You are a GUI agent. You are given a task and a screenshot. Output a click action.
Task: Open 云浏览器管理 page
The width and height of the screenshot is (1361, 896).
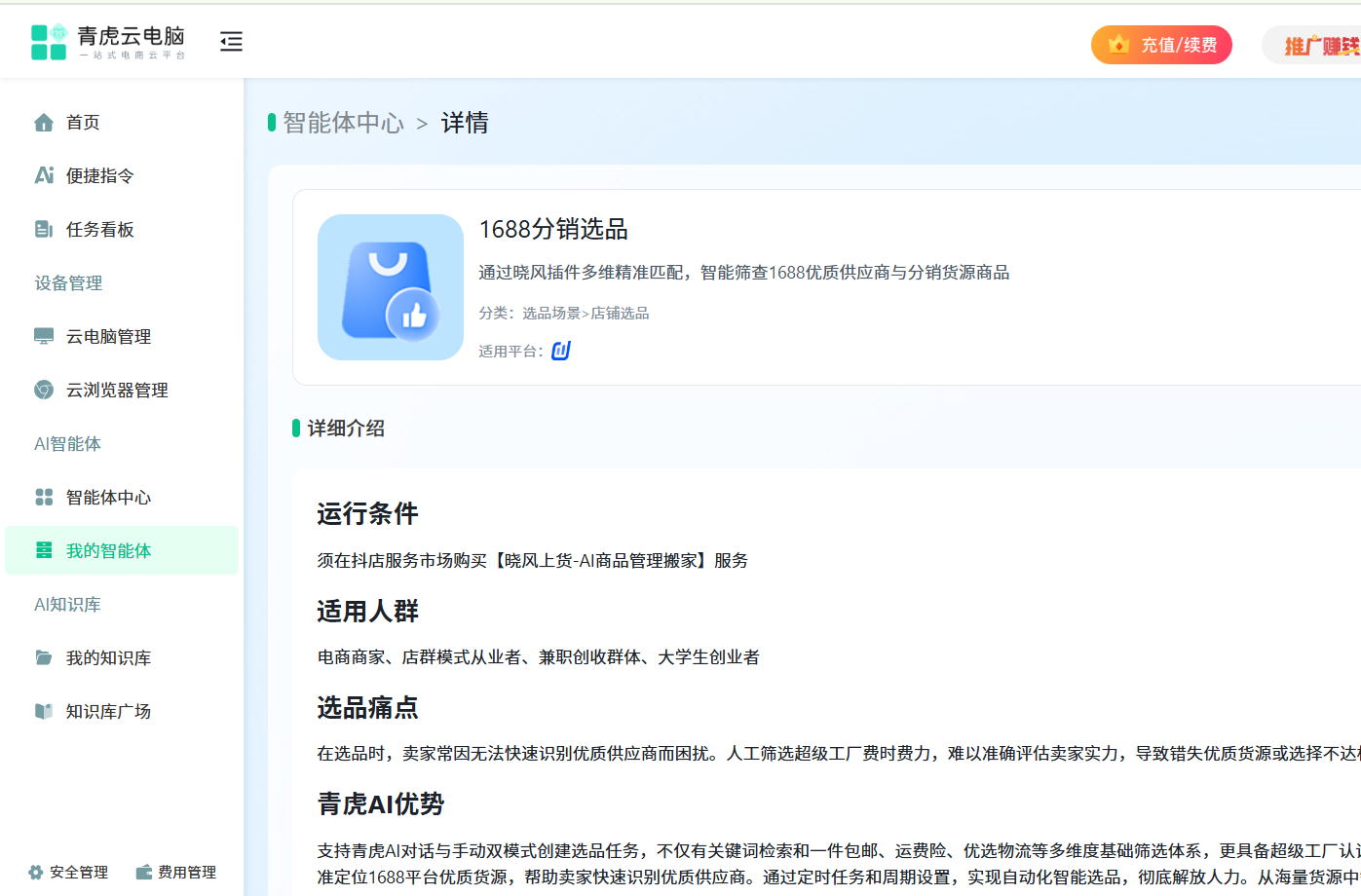pyautogui.click(x=122, y=390)
